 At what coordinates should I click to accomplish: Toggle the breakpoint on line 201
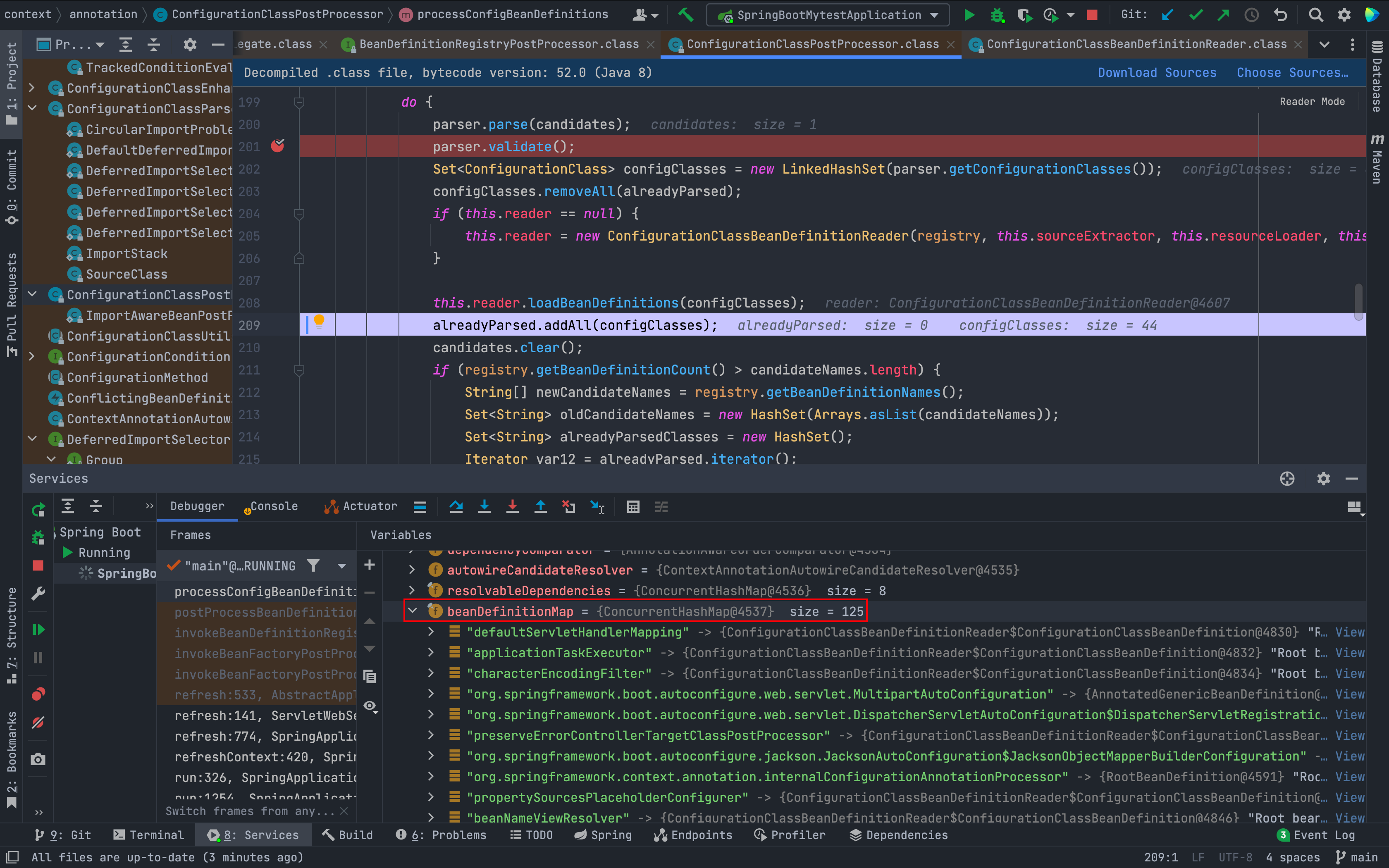(278, 146)
